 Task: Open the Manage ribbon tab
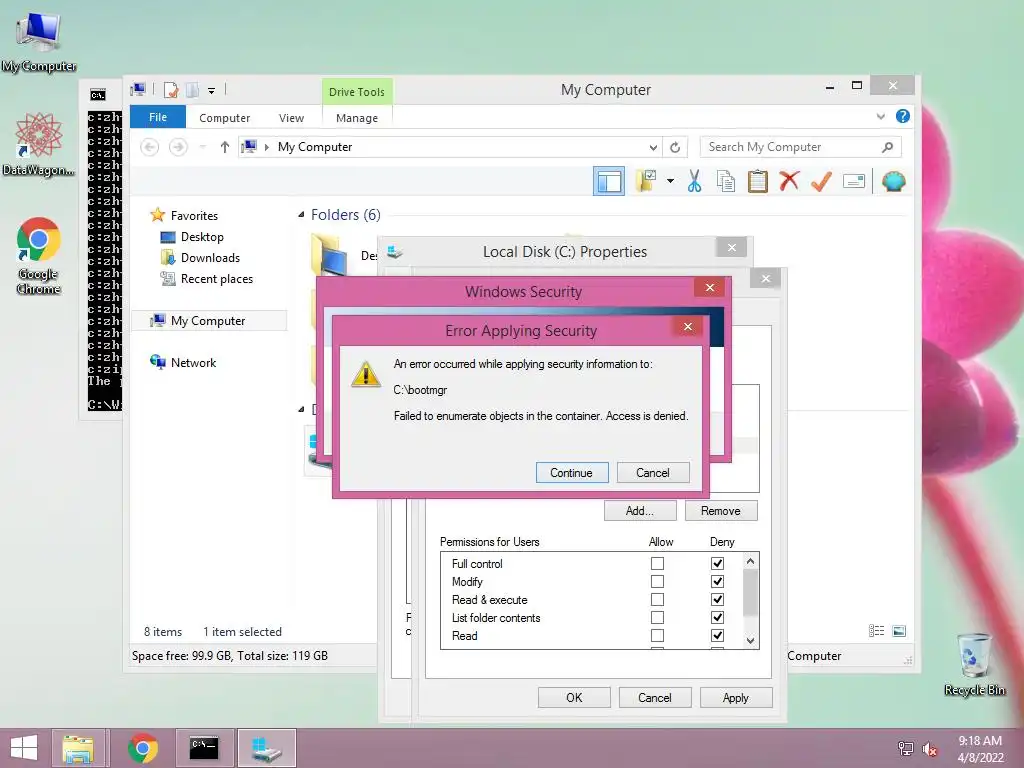point(357,118)
